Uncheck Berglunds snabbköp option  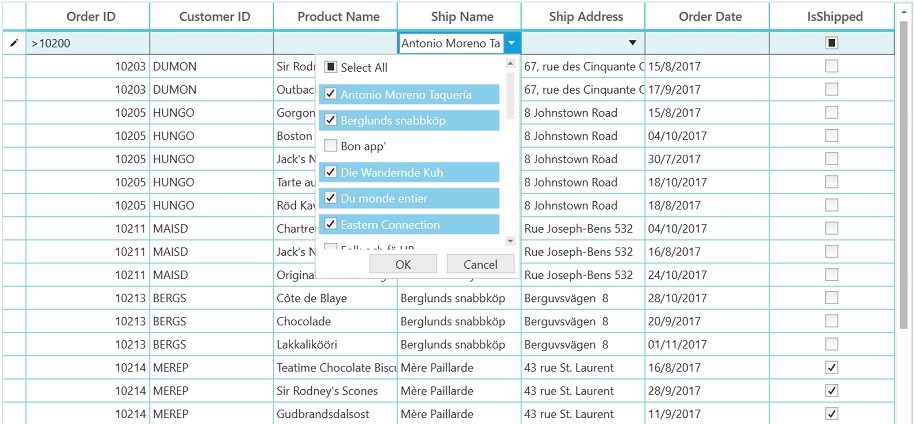[331, 120]
